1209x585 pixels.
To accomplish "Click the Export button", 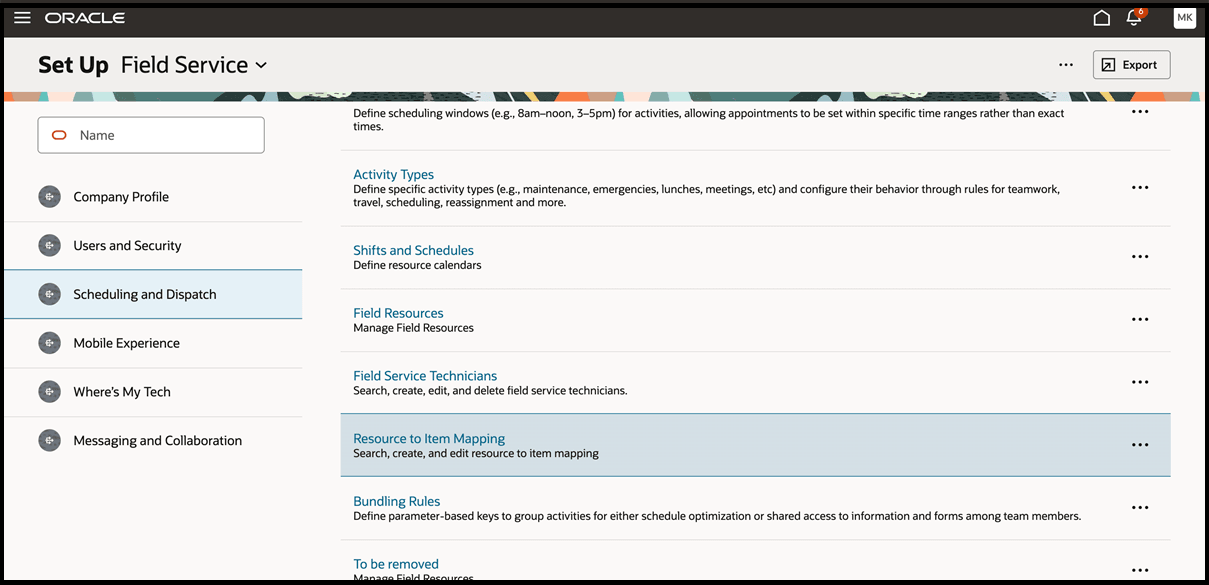I will coord(1131,65).
